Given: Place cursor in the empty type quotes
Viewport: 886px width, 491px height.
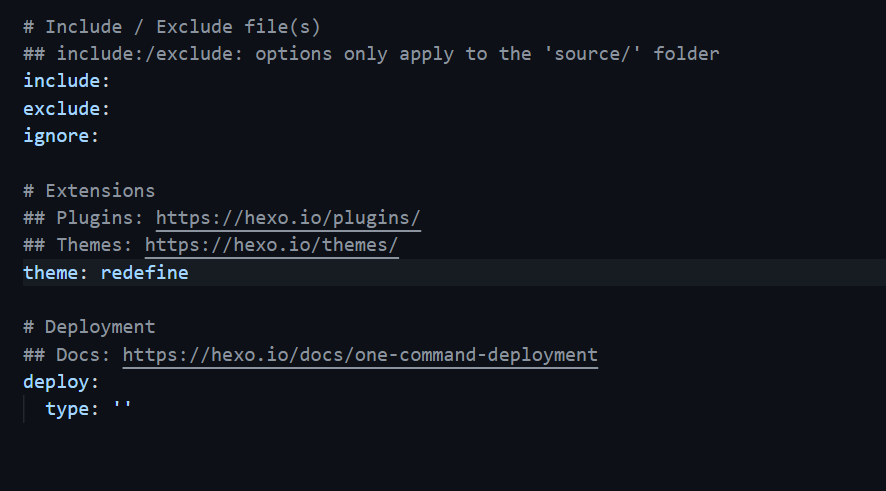Looking at the screenshot, I should tap(122, 408).
